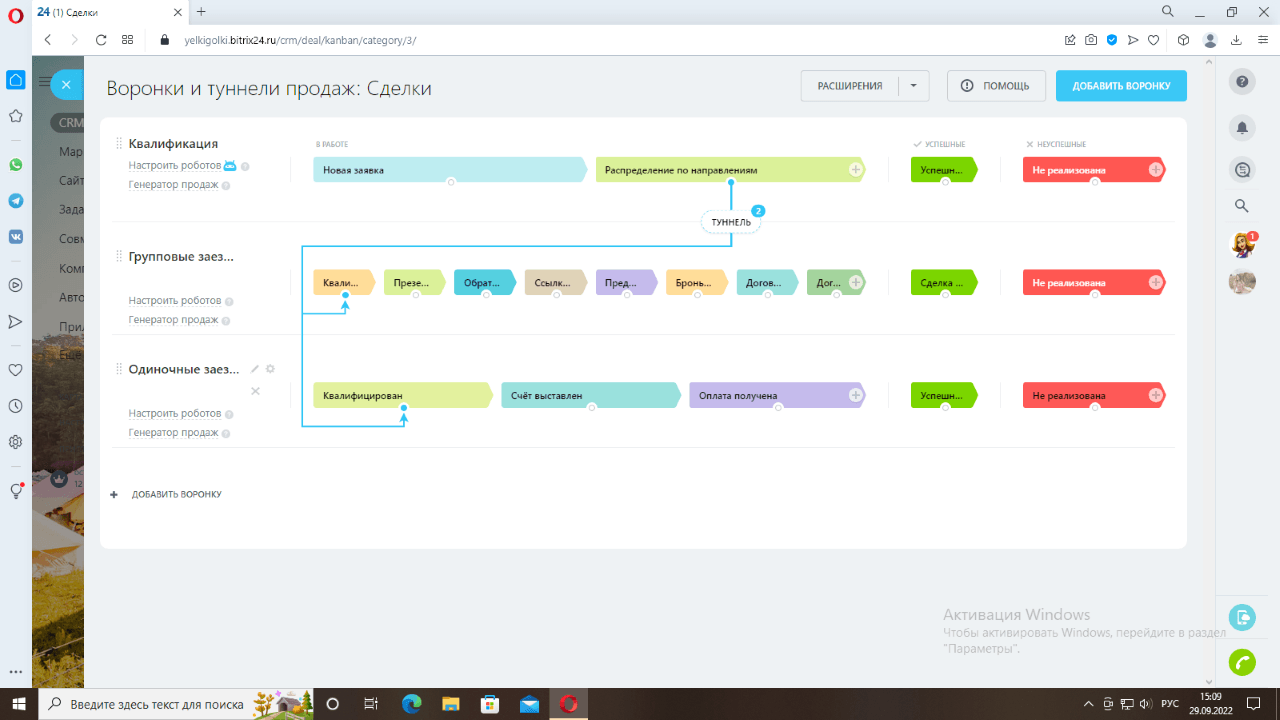Open the notifications bell icon
The width and height of the screenshot is (1280, 720).
[x=1242, y=127]
